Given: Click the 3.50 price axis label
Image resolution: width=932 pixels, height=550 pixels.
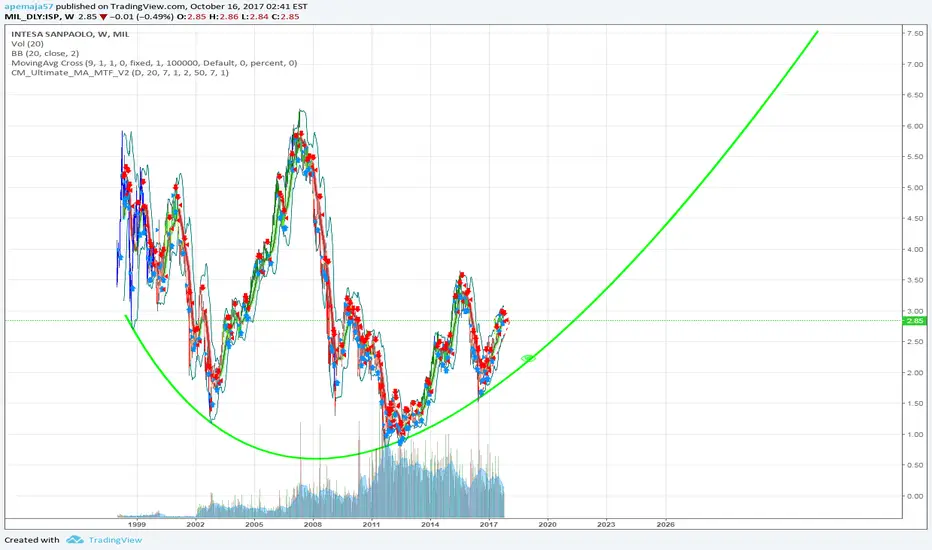Looking at the screenshot, I should click(914, 280).
